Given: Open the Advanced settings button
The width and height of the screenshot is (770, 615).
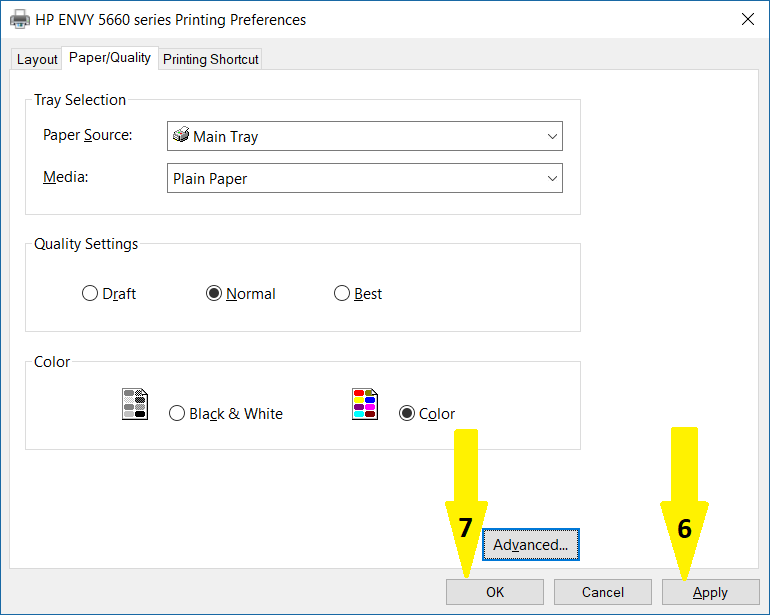Looking at the screenshot, I should pyautogui.click(x=530, y=545).
